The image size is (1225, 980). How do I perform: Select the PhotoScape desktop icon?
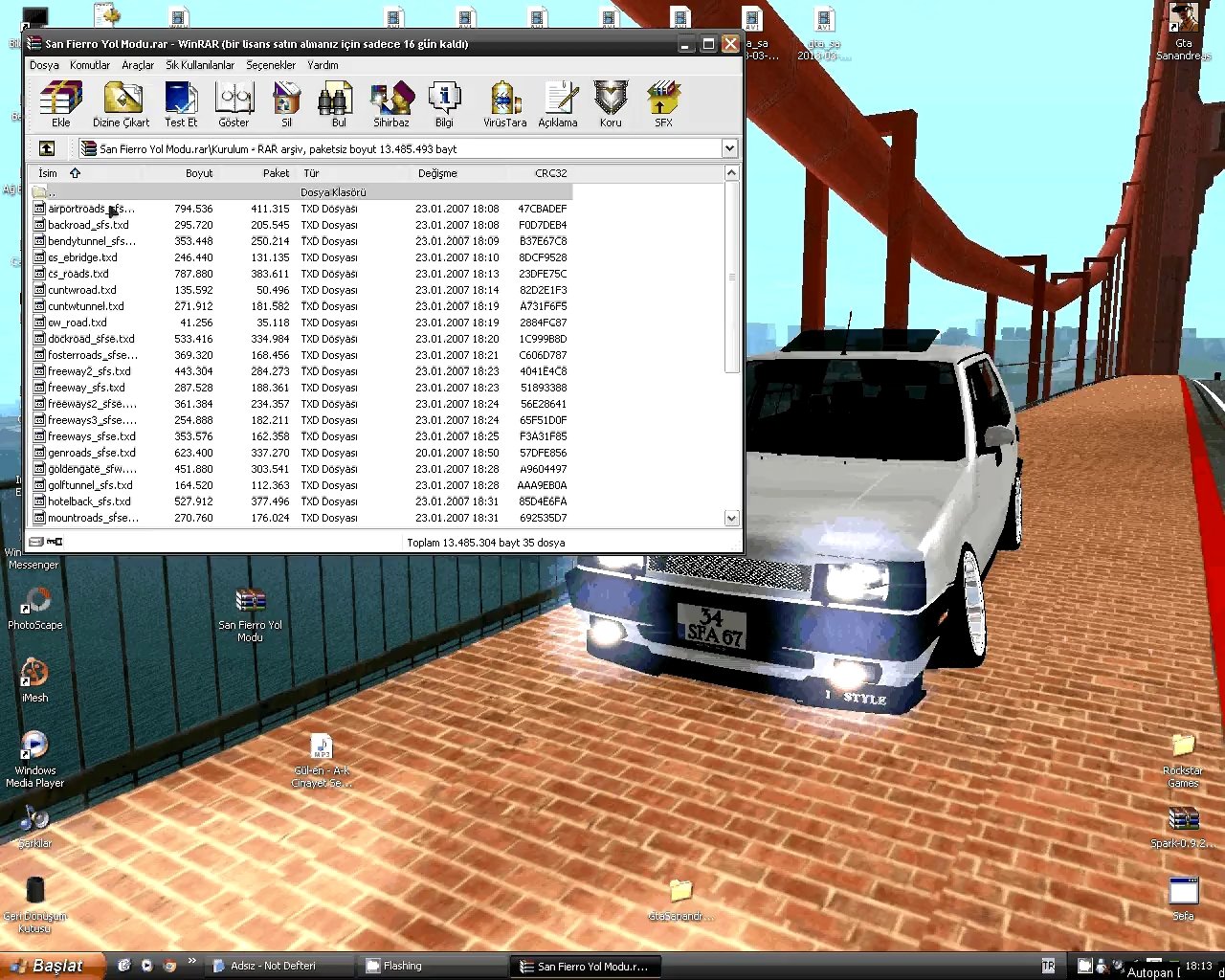[35, 609]
